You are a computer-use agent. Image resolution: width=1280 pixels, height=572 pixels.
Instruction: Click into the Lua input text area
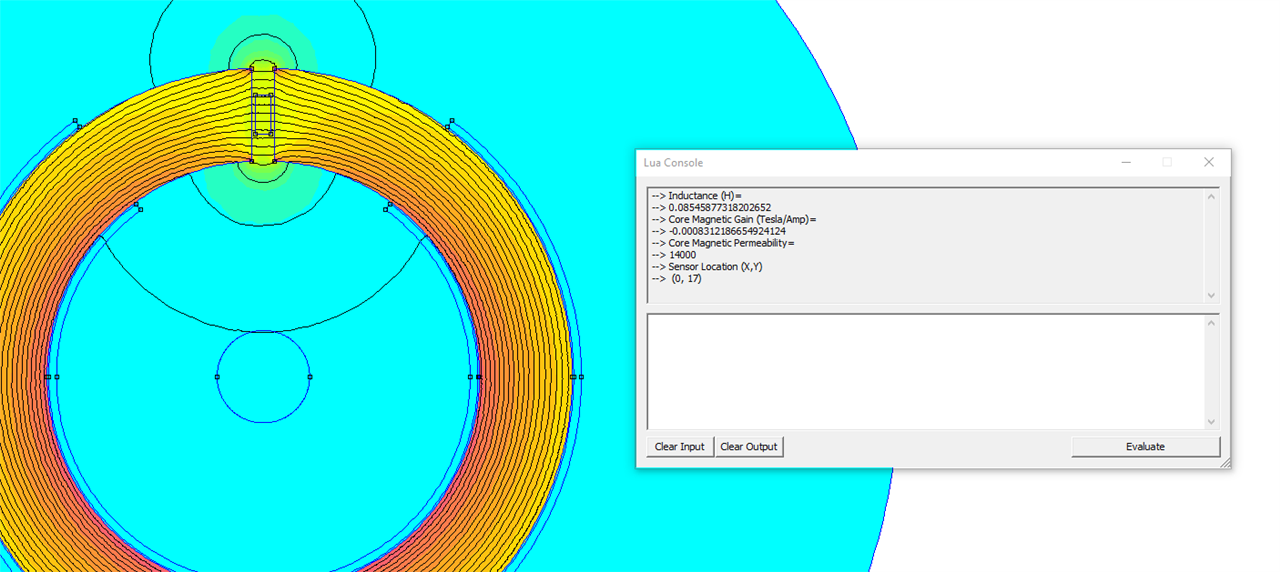pyautogui.click(x=926, y=371)
